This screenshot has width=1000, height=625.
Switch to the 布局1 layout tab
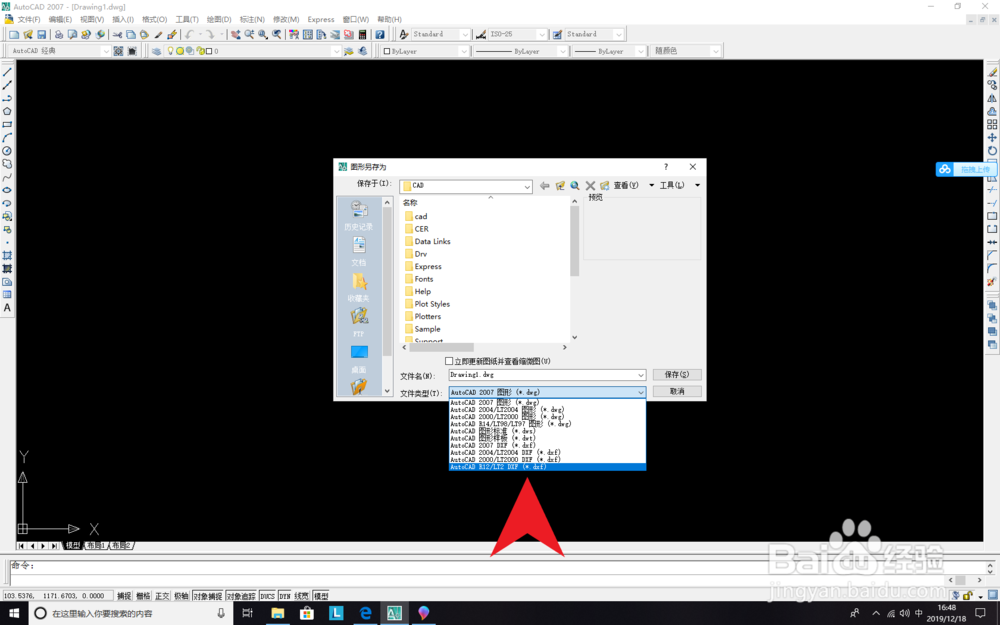(x=95, y=545)
